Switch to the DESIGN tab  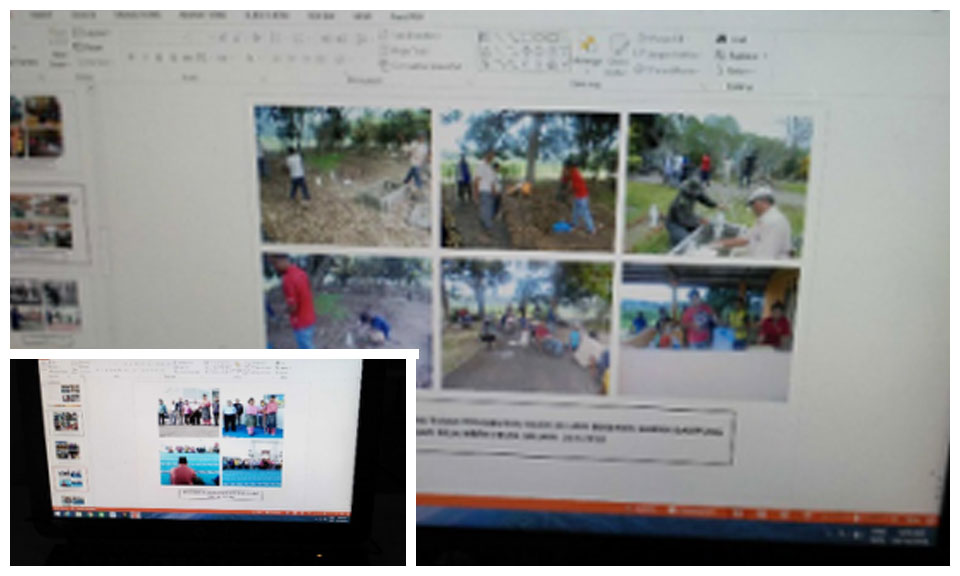[84, 17]
